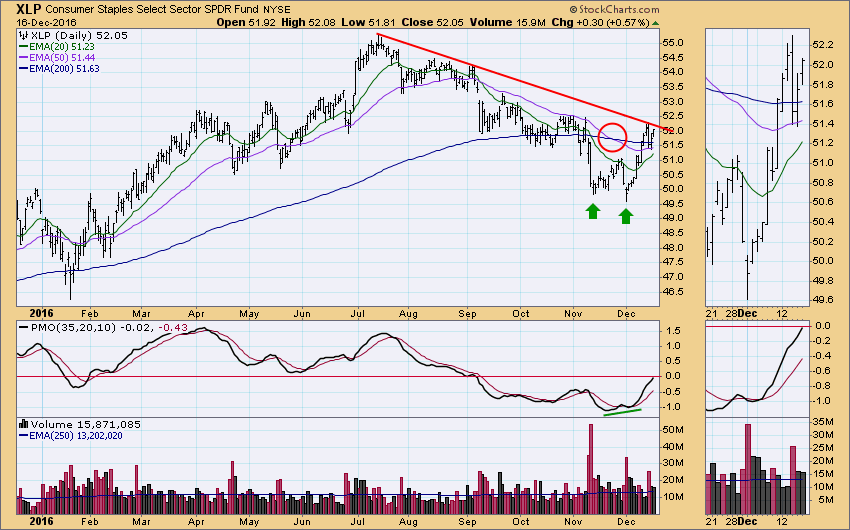Click the volume bars icon beside Volume 15,871,085
This screenshot has height=530, width=850.
[x=23, y=424]
